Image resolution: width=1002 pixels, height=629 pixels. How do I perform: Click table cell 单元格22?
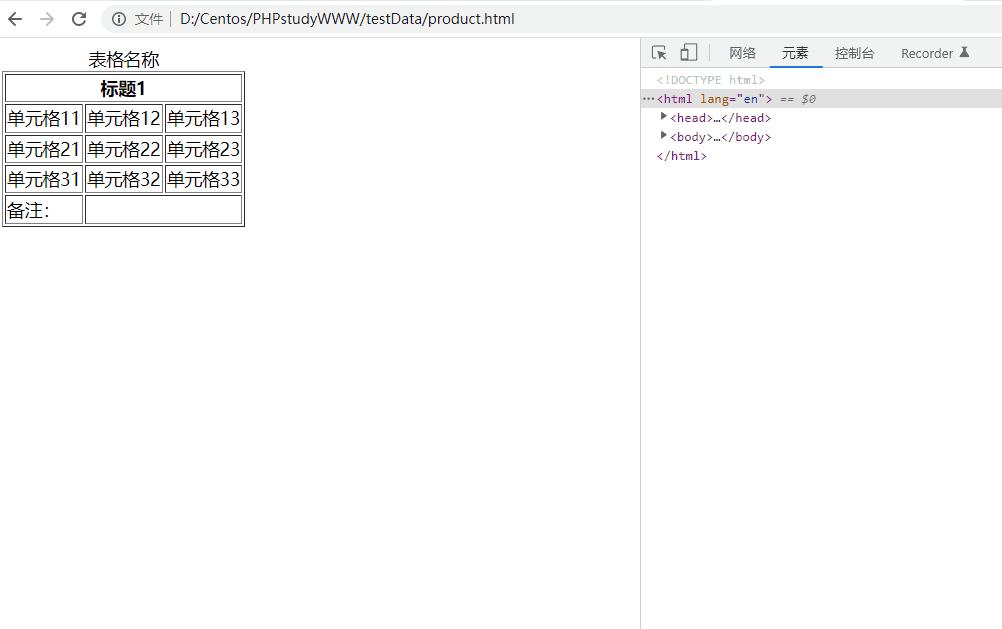[124, 149]
